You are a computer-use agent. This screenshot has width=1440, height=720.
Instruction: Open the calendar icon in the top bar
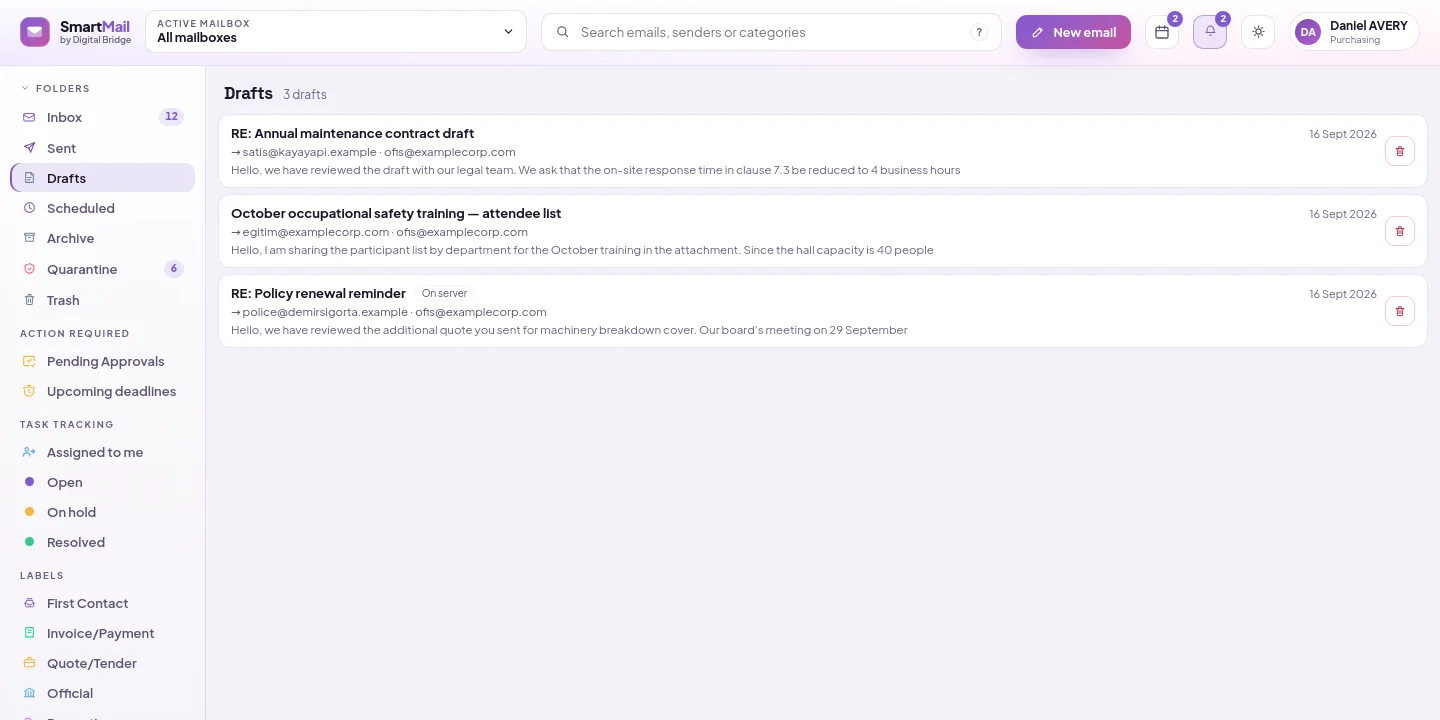click(1162, 32)
